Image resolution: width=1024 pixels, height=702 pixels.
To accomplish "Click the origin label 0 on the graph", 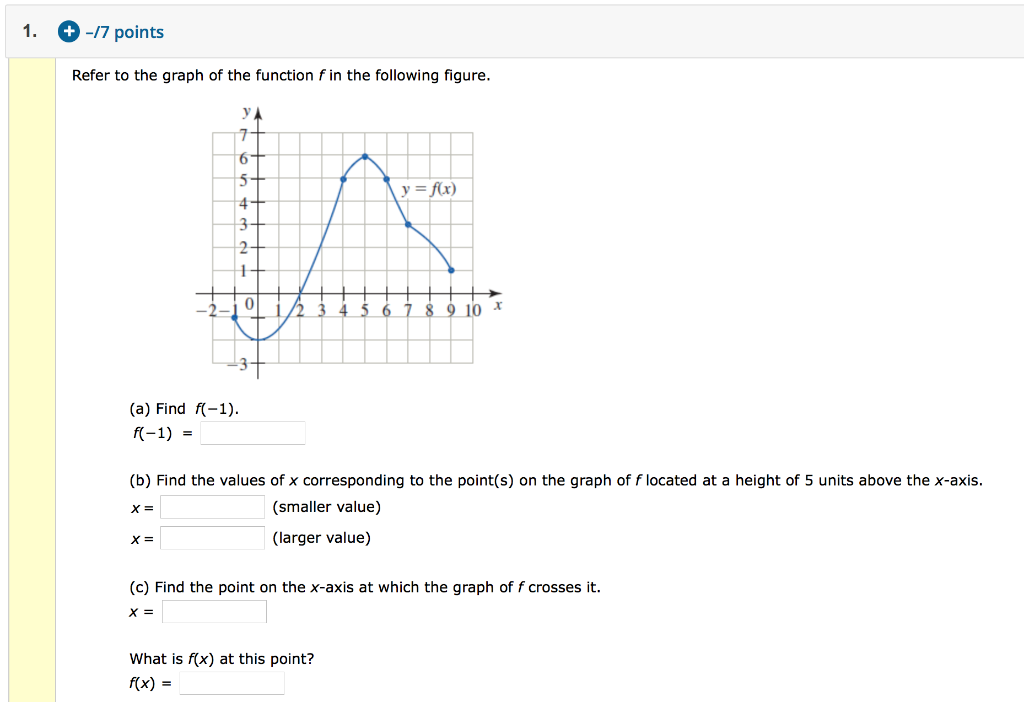I will (247, 304).
